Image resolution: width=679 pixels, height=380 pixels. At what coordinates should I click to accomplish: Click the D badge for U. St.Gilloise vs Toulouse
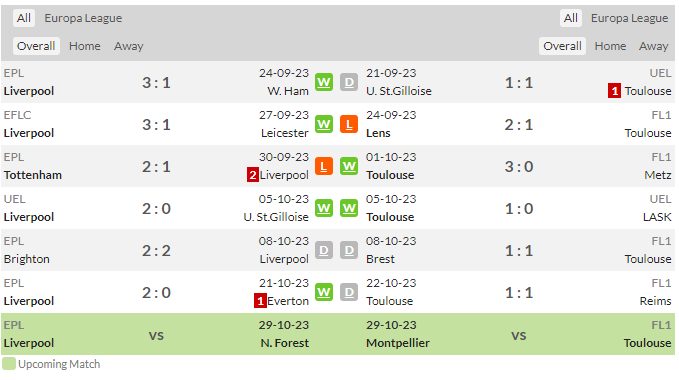click(349, 82)
